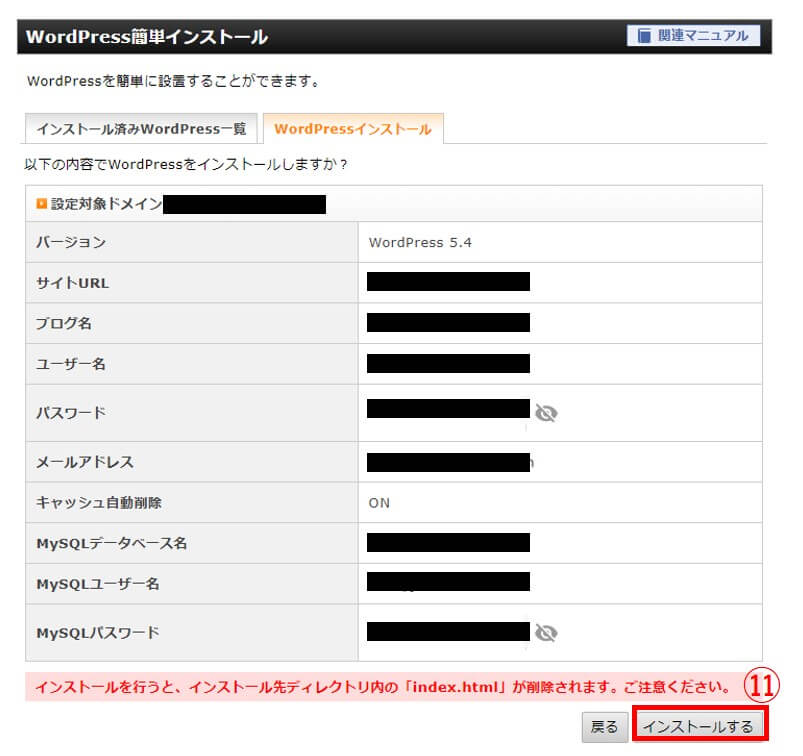Click the ON value for キャッシュ自動削除
The image size is (803, 756).
[379, 503]
